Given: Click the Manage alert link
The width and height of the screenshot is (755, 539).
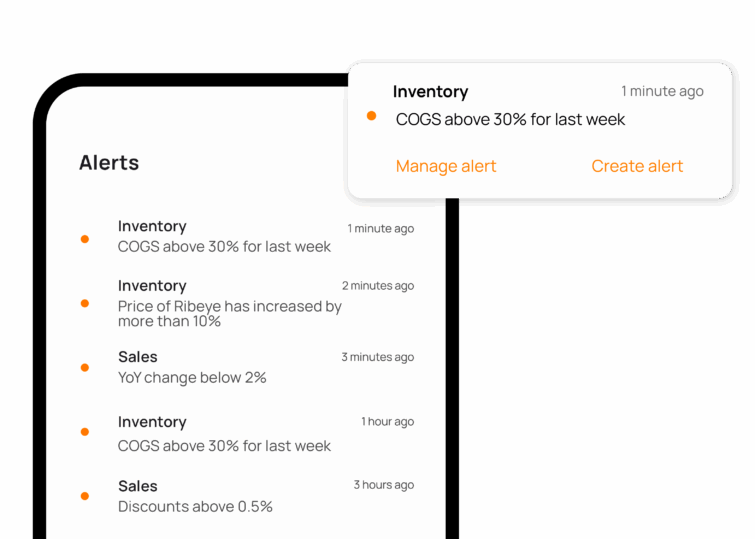Looking at the screenshot, I should [x=445, y=166].
